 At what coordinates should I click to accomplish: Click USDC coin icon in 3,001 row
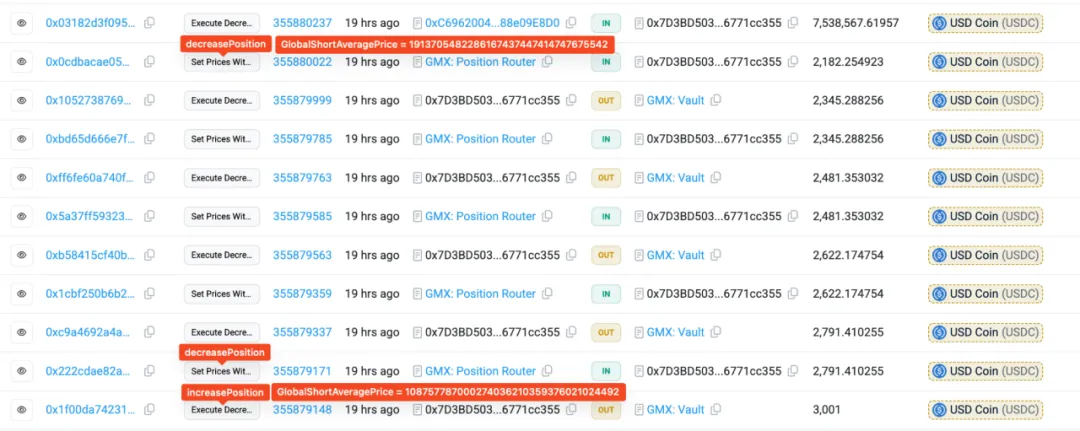[x=939, y=410]
